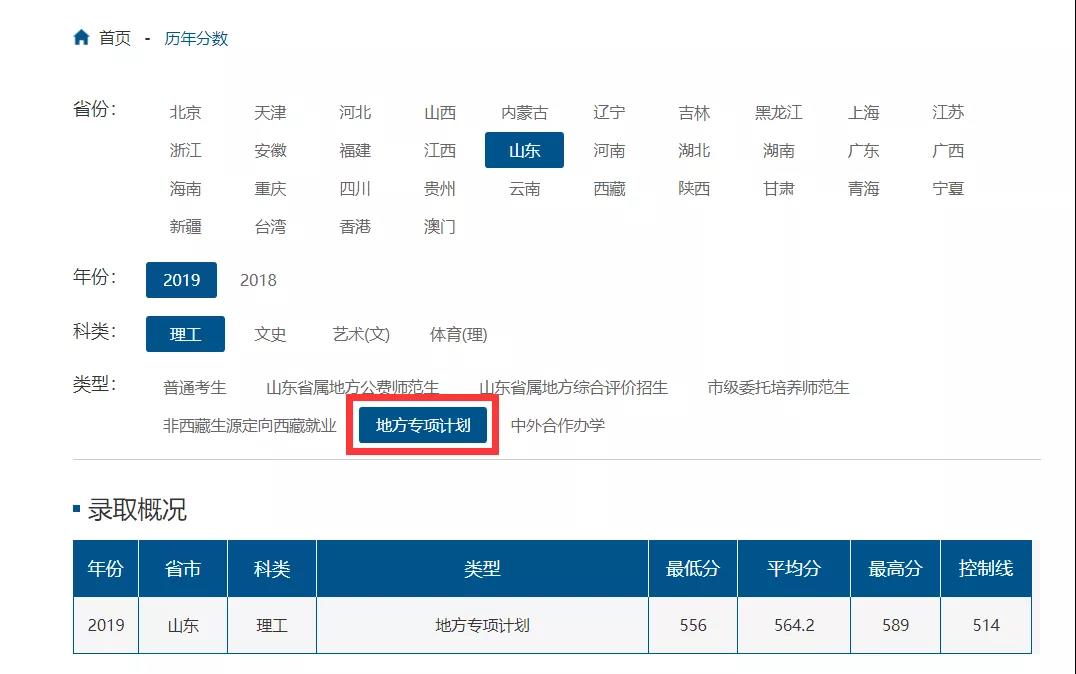Select type 中外合作办学
1076x674 pixels.
click(558, 426)
